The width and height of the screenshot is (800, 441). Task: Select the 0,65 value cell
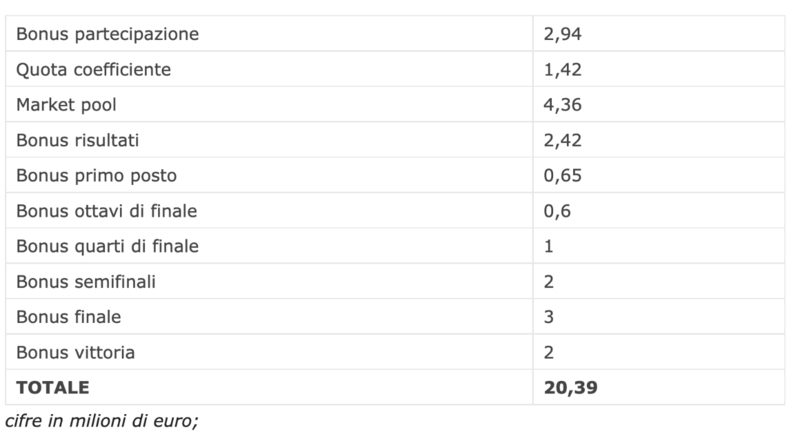coord(561,176)
